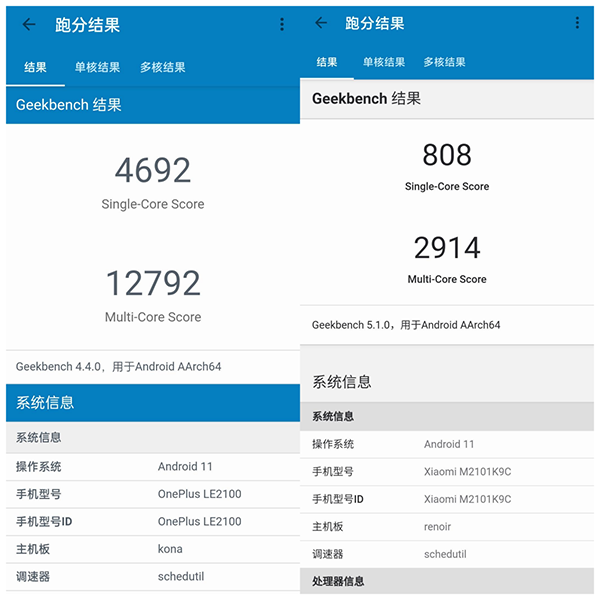Image resolution: width=600 pixels, height=600 pixels.
Task: Select the 主板 row showing kona
Action: point(152,549)
